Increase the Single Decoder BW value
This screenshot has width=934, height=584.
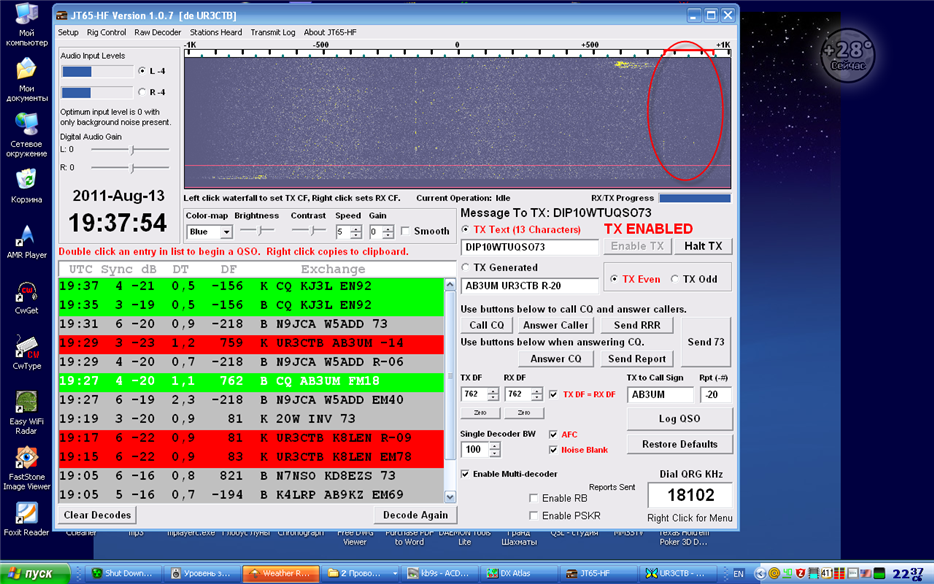coord(493,446)
